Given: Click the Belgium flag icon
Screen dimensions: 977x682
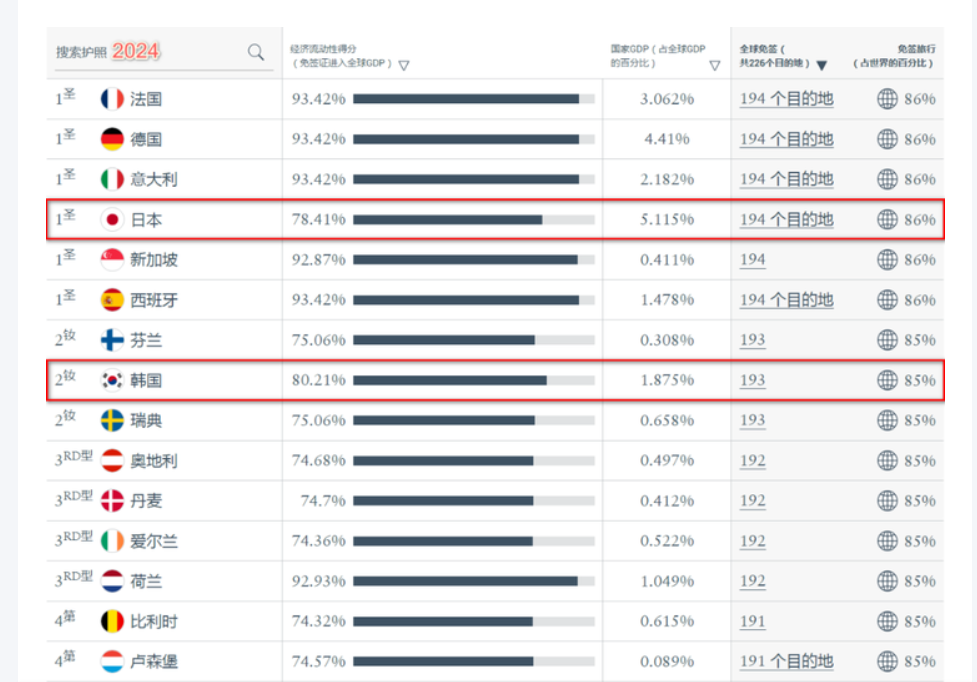Looking at the screenshot, I should click(112, 621).
